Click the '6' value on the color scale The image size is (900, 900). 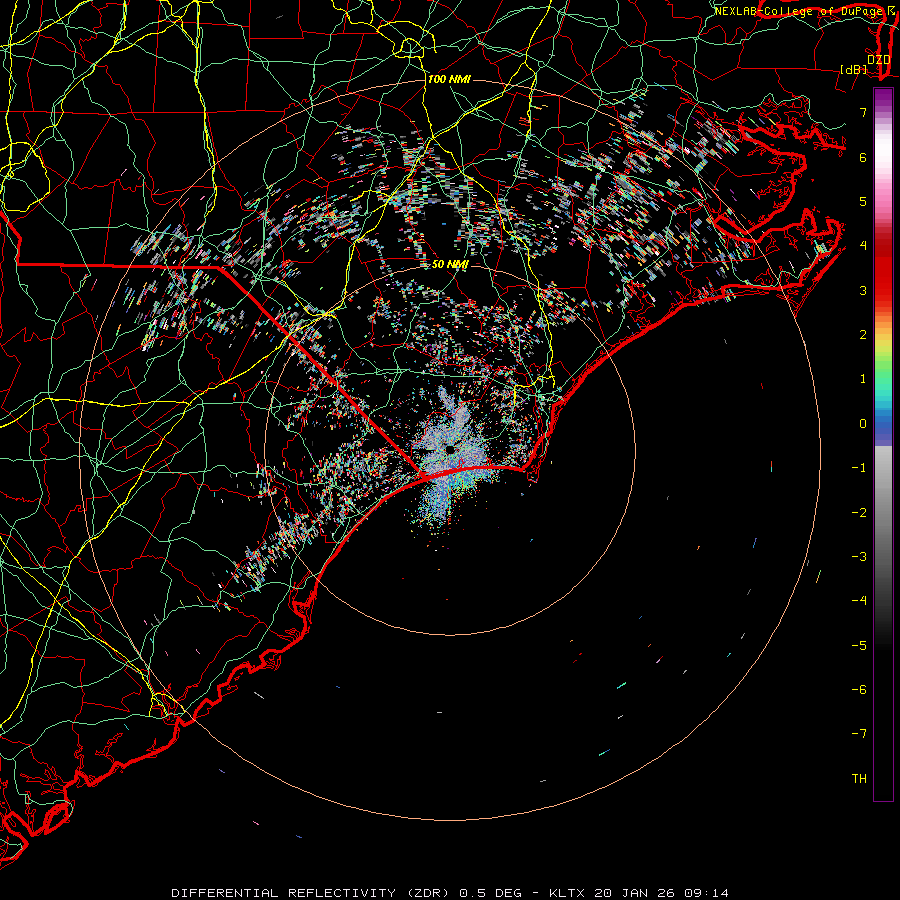(x=863, y=157)
